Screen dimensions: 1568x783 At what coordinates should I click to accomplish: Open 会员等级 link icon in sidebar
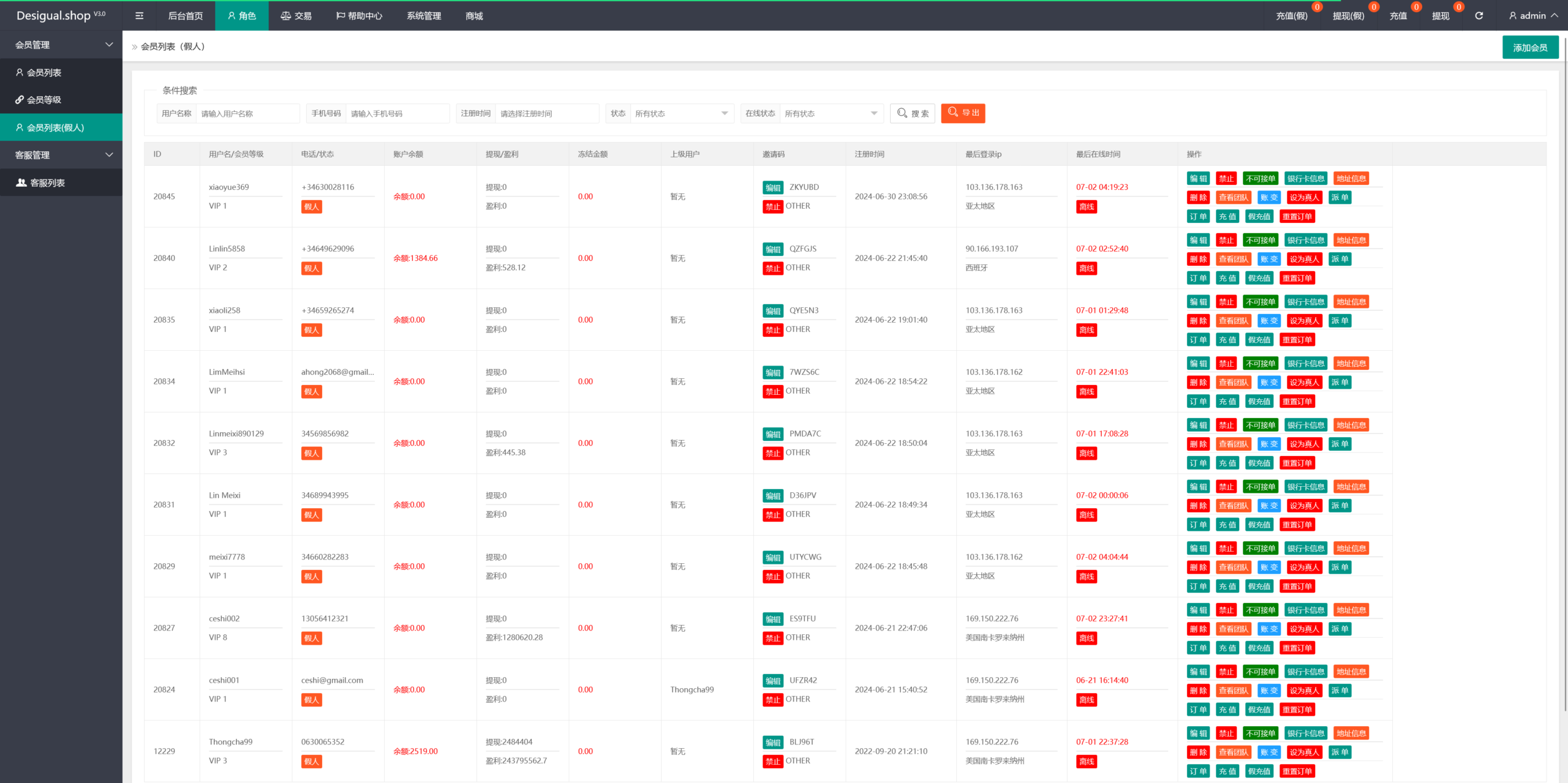pyautogui.click(x=20, y=100)
